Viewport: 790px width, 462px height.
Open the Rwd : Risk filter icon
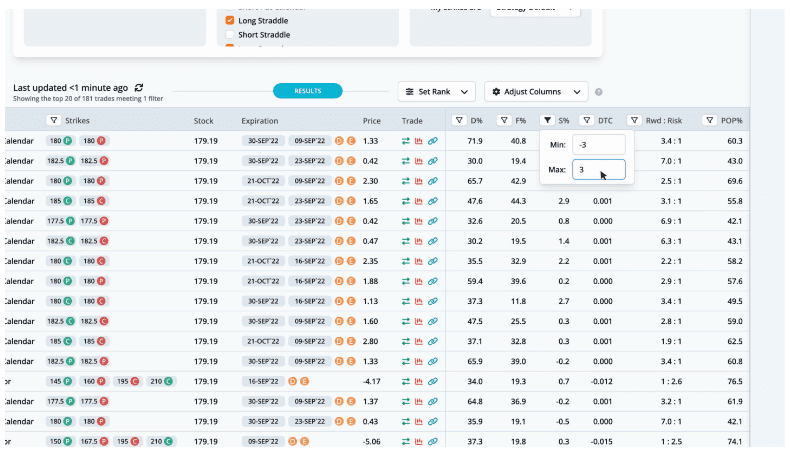pos(634,121)
